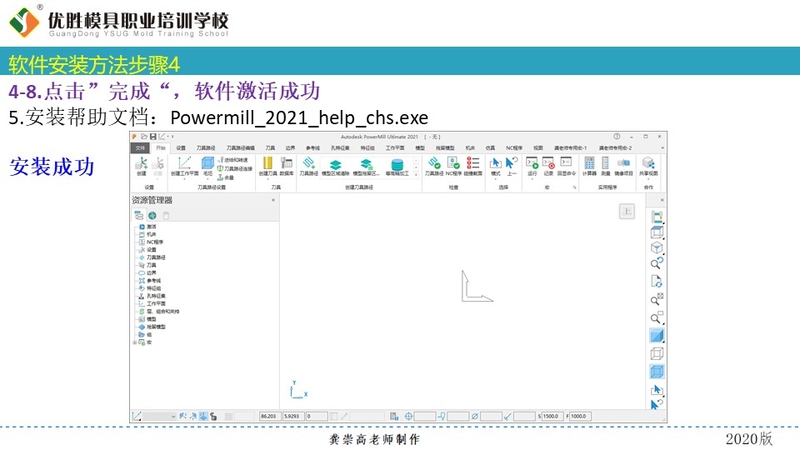Image resolution: width=800 pixels, height=450 pixels.
Task: Select 激活 item in explorer tree
Action: pos(148,227)
